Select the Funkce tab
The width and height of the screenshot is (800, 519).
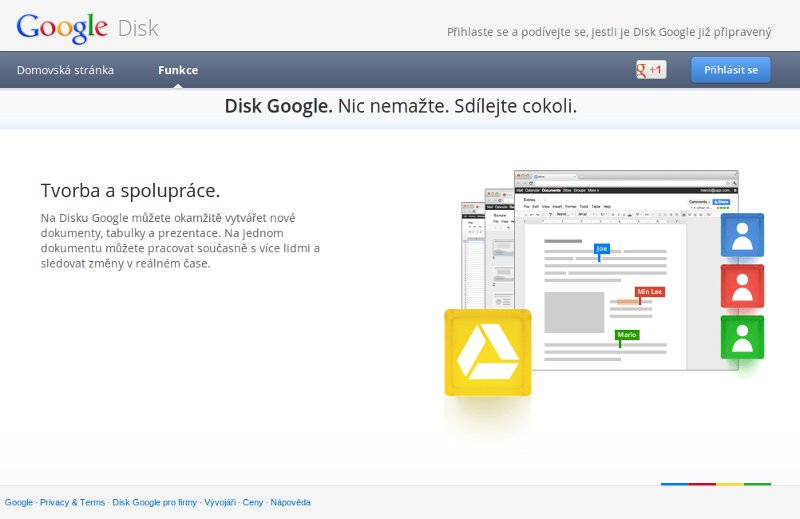tap(178, 70)
